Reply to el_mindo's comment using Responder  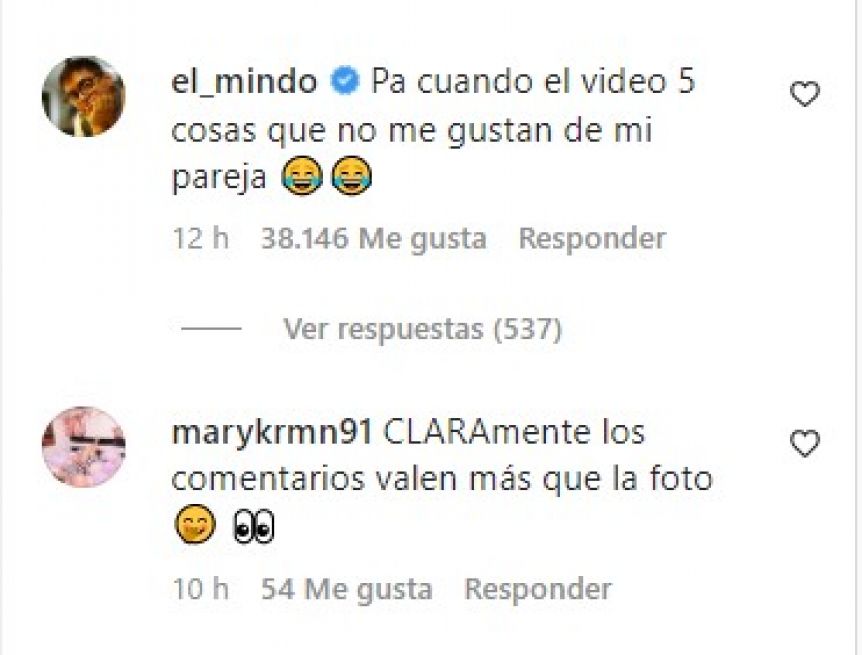[x=592, y=238]
